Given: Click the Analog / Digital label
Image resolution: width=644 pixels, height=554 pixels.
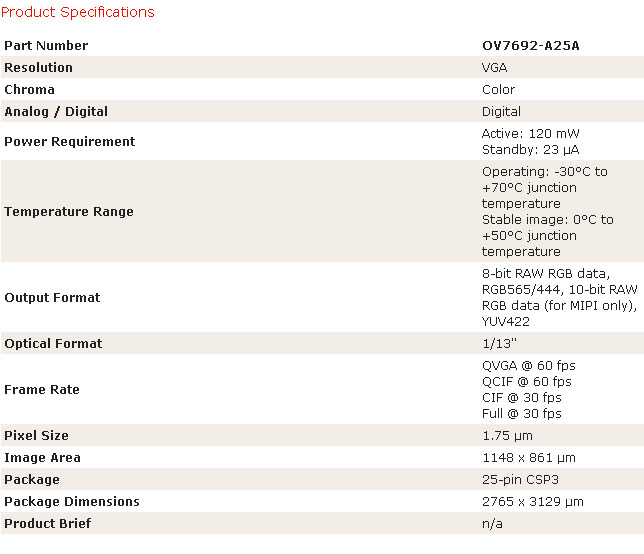Looking at the screenshot, I should pyautogui.click(x=56, y=112).
